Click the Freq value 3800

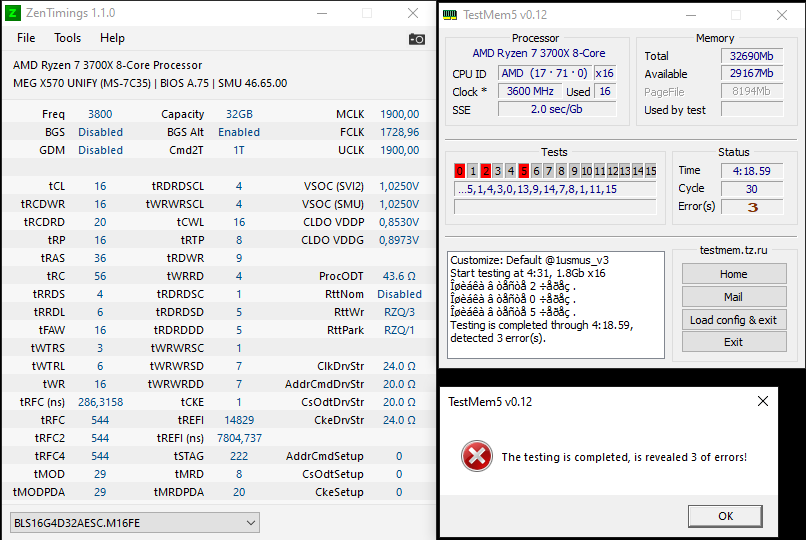(100, 114)
